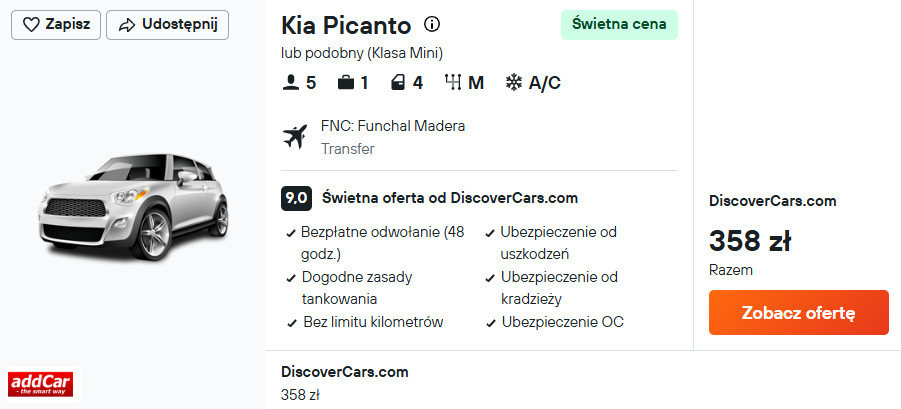This screenshot has height=409, width=901.
Task: Click the addCar supplier logo
Action: point(40,384)
